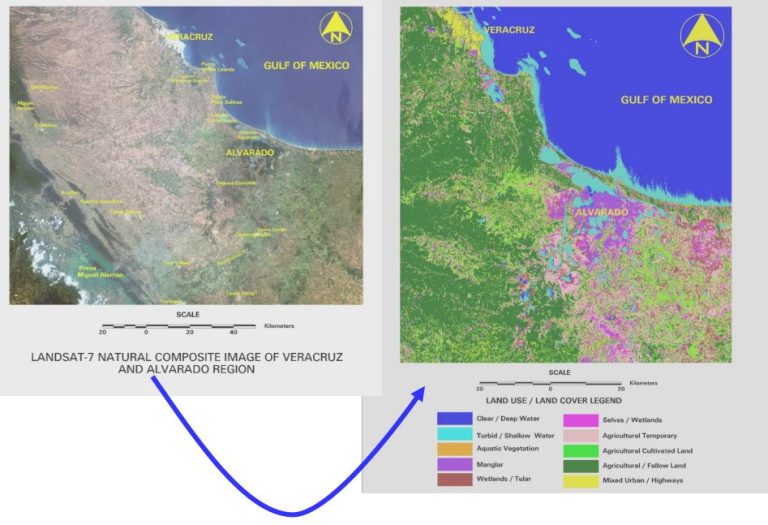
Task: Click the Gulf of Mexico label on land cover map
Action: click(x=666, y=100)
